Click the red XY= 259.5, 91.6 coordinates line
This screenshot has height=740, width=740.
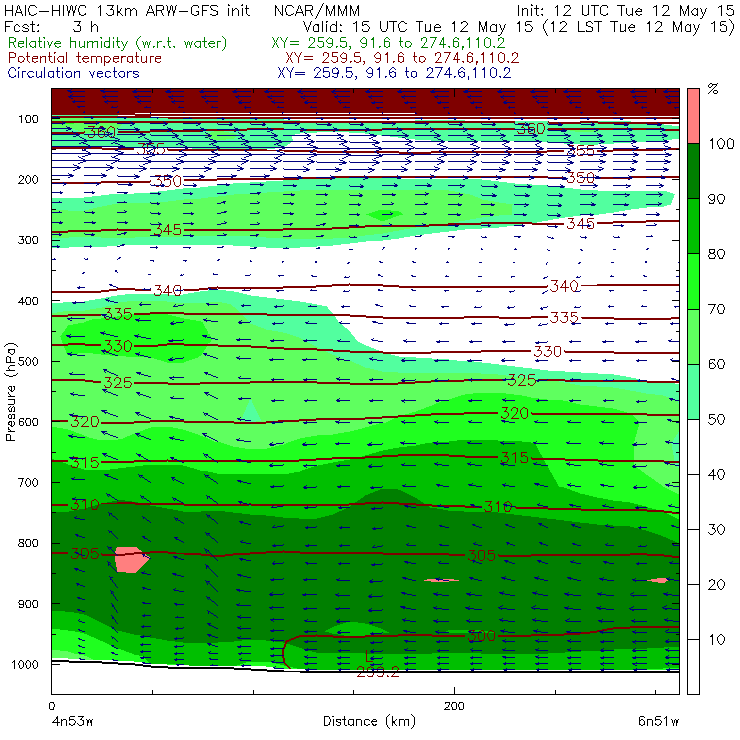(402, 58)
